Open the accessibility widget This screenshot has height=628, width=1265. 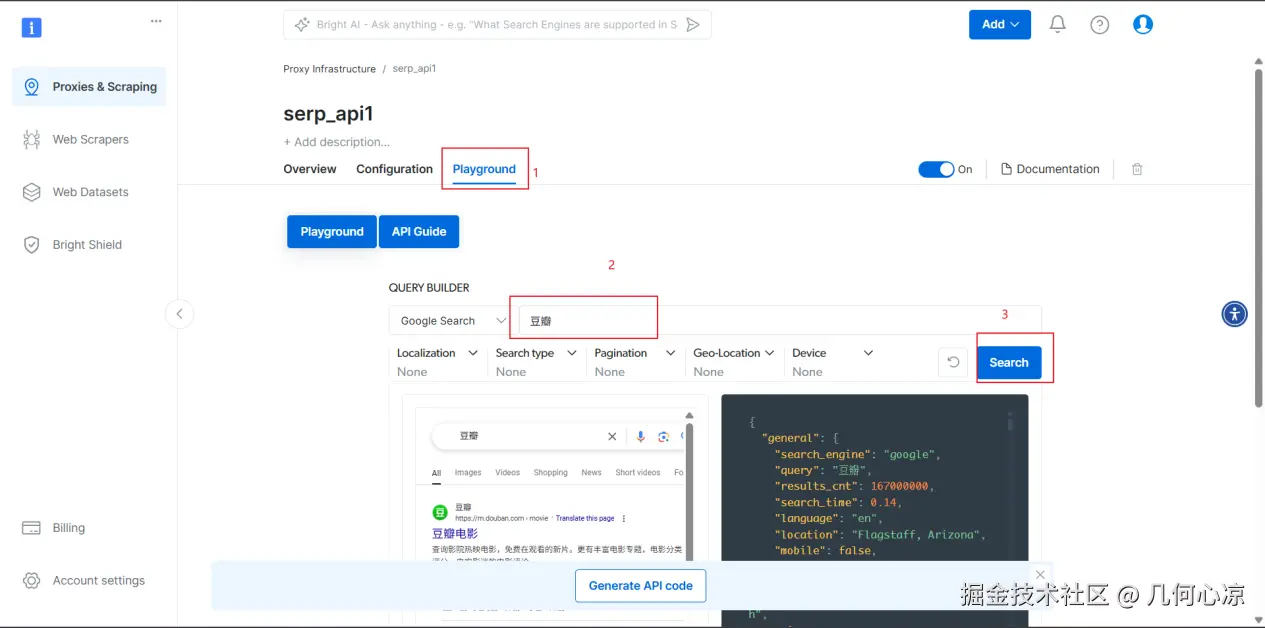[1235, 314]
